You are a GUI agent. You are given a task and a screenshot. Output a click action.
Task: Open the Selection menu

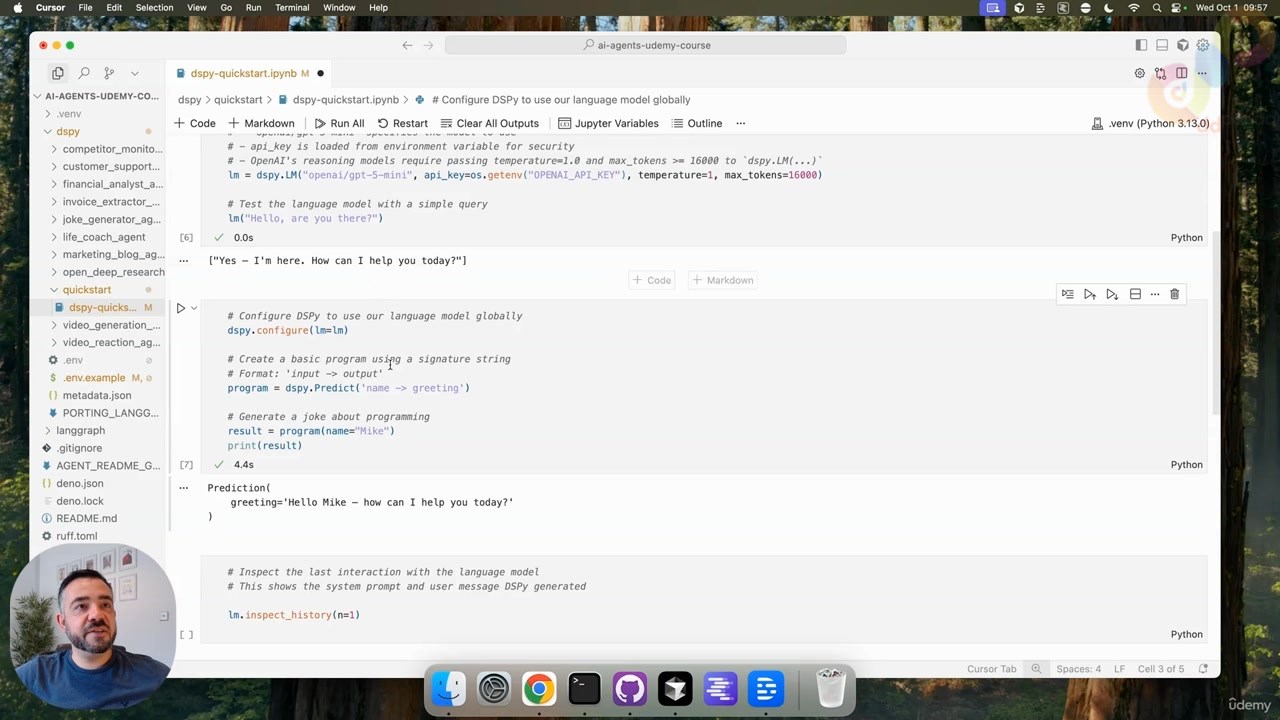pyautogui.click(x=154, y=8)
